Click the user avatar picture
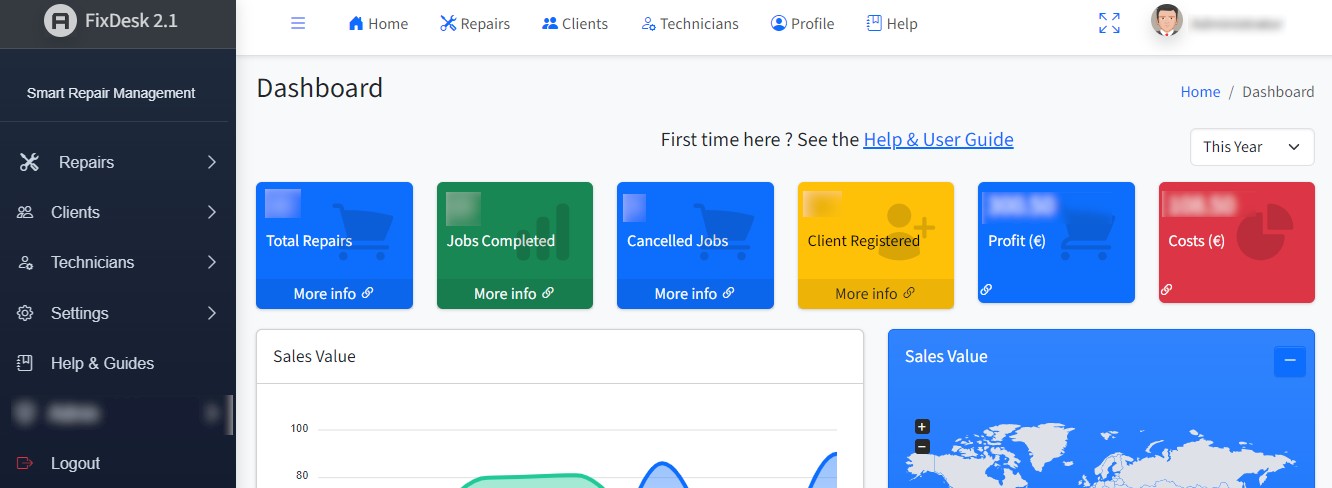The height and width of the screenshot is (488, 1332). [1166, 21]
